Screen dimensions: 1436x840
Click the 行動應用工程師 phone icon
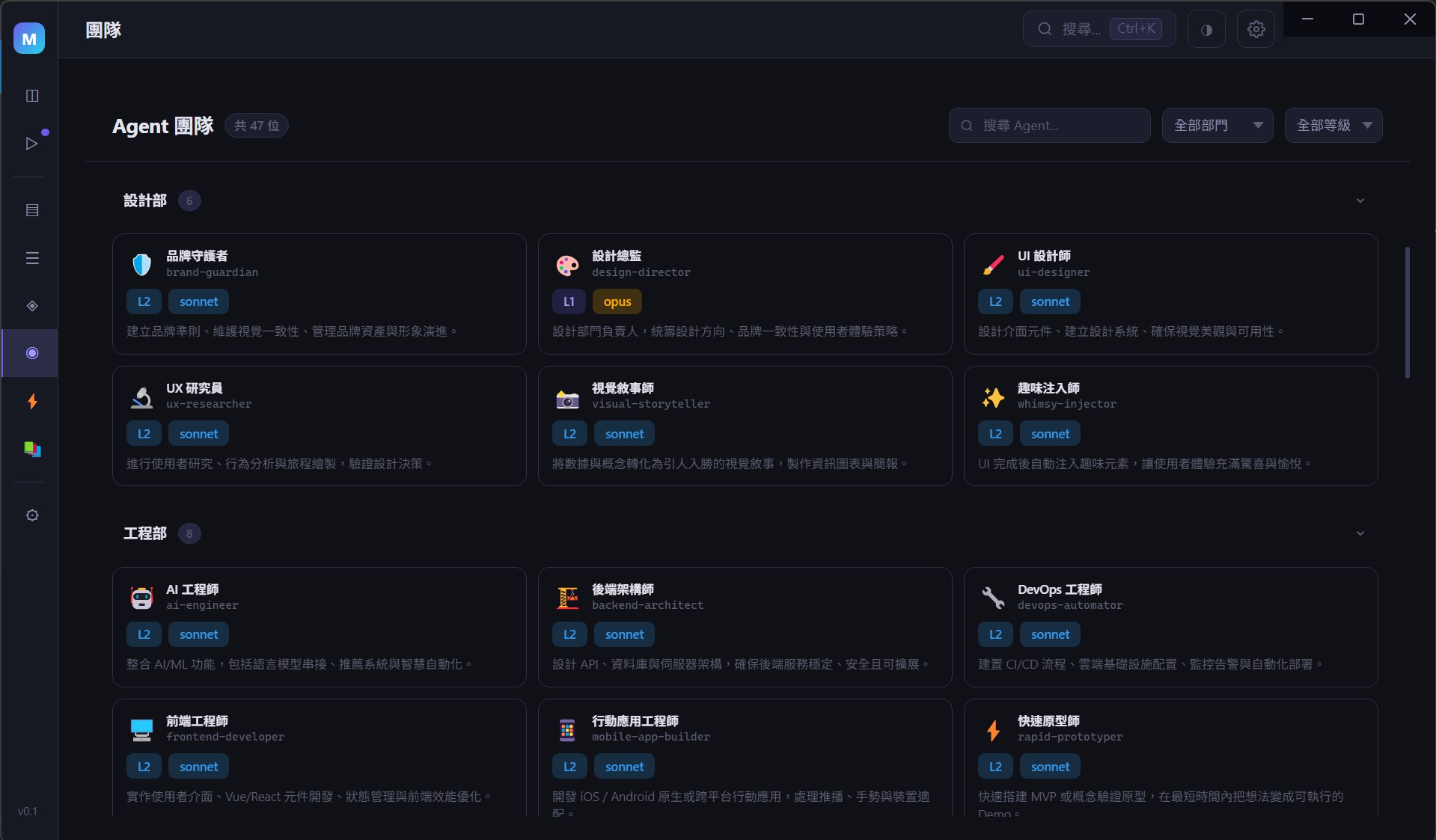[x=567, y=729]
